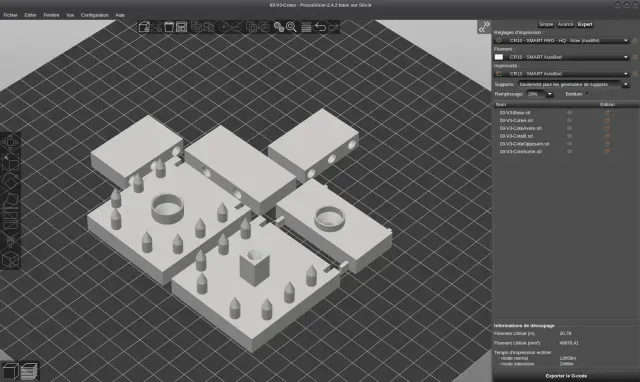
Task: Click the Variable layer height icon
Action: [x=306, y=27]
